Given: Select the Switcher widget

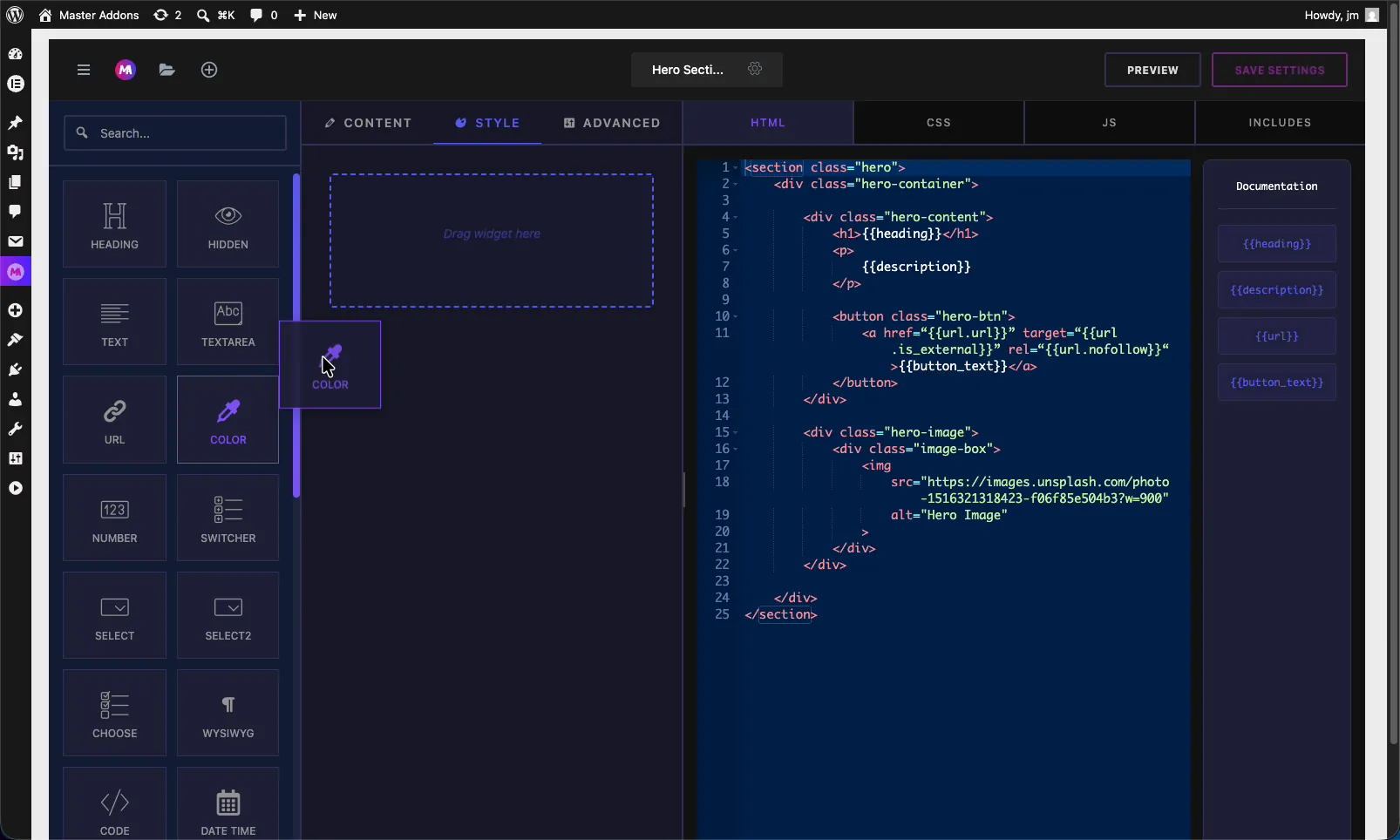Looking at the screenshot, I should click(x=228, y=518).
